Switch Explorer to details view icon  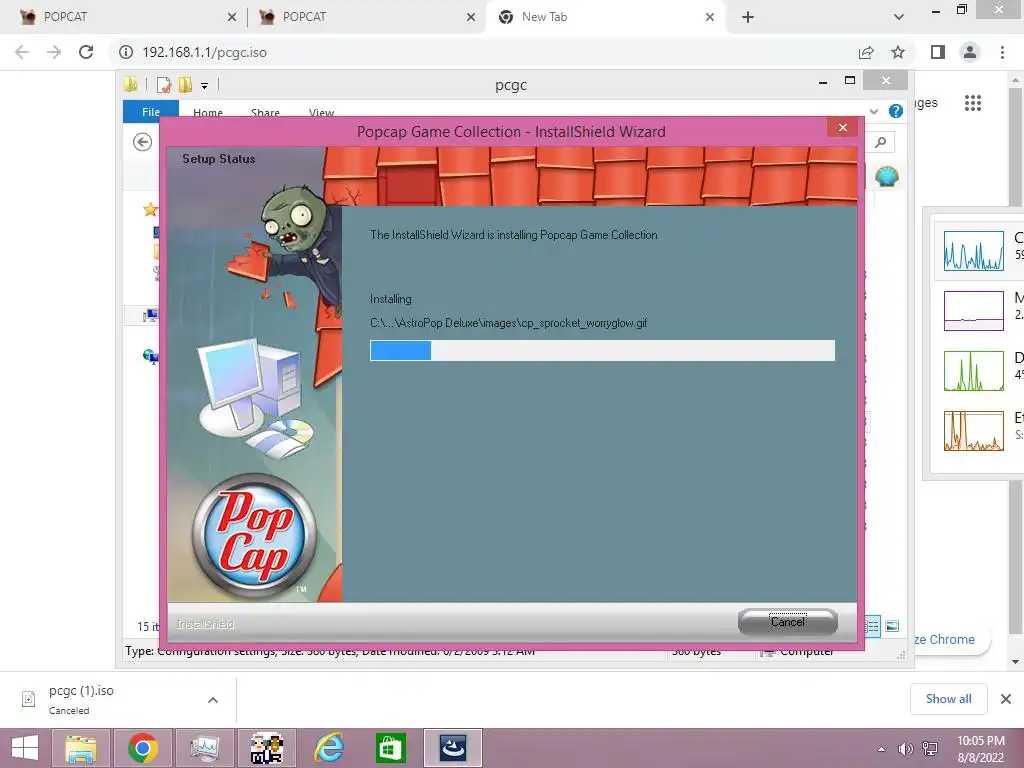tap(872, 626)
